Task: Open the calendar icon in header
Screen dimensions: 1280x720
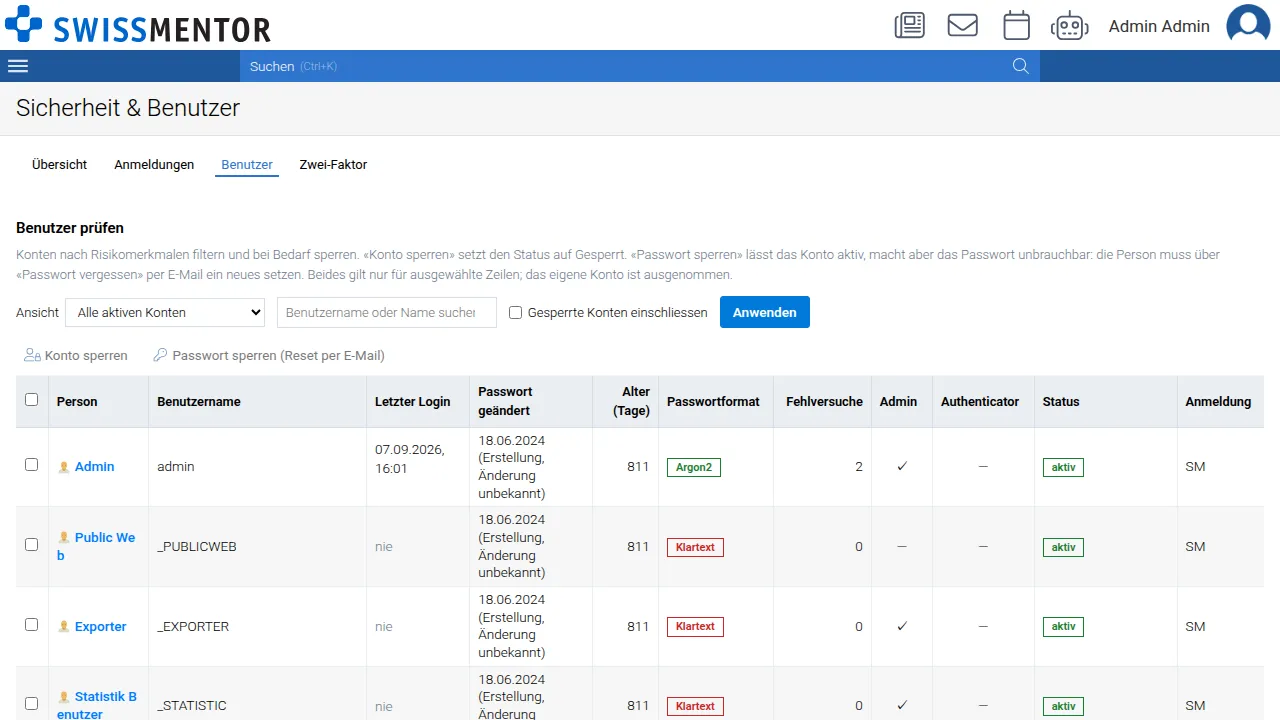Action: (1016, 25)
